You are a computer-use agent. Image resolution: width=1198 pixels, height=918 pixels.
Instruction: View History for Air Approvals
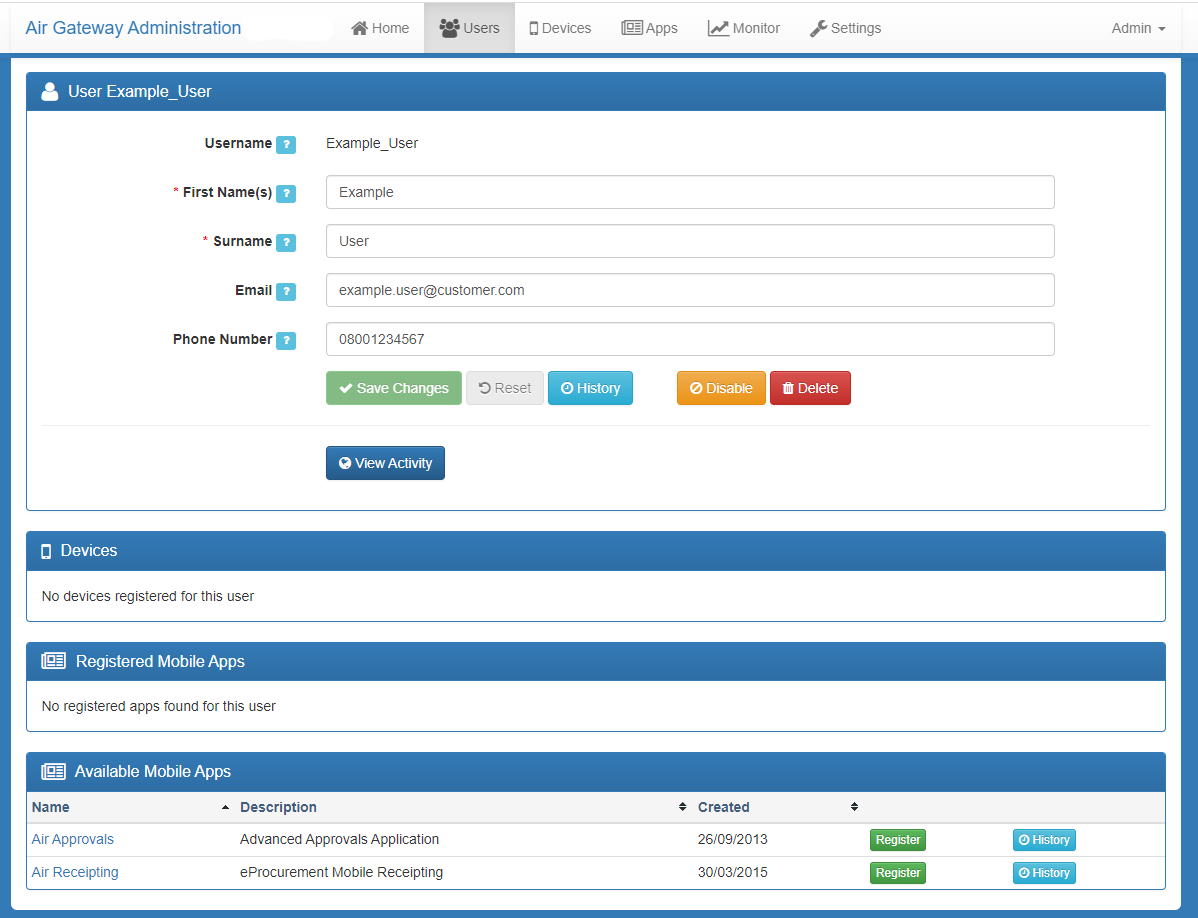[x=1044, y=840]
